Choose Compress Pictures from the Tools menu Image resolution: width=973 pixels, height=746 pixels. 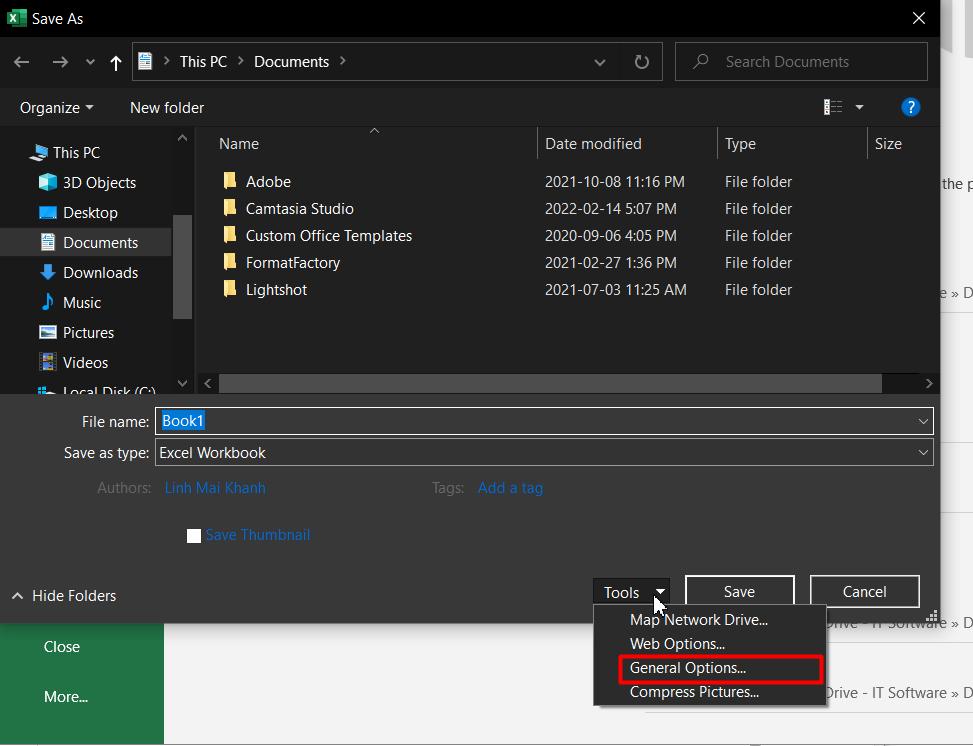coord(694,692)
